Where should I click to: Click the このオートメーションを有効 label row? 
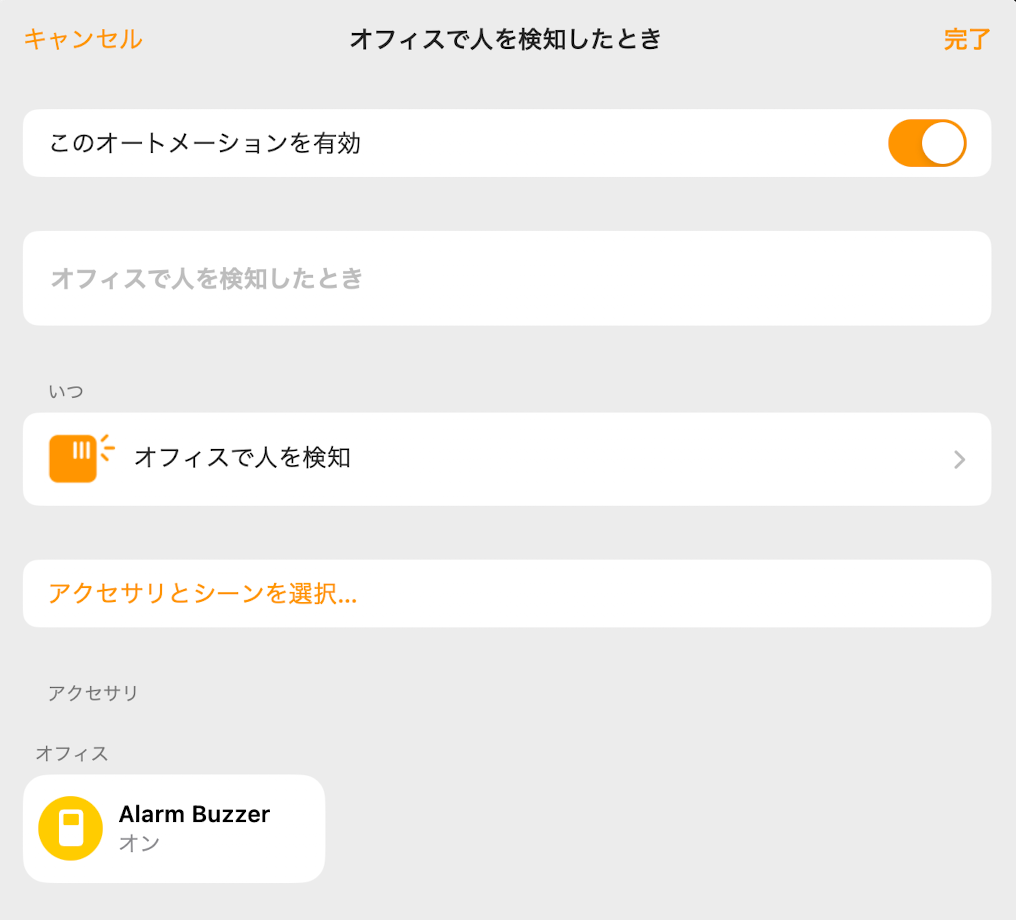(507, 143)
